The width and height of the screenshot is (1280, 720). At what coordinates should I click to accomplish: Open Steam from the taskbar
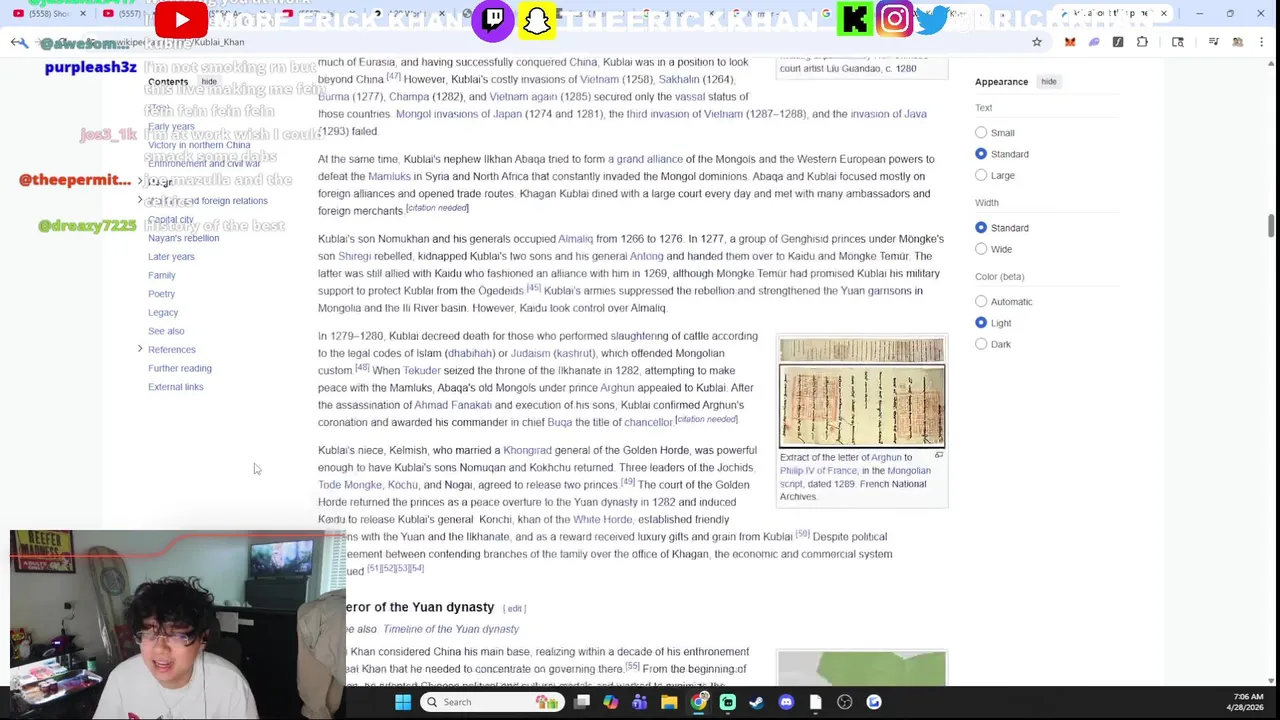coord(756,702)
